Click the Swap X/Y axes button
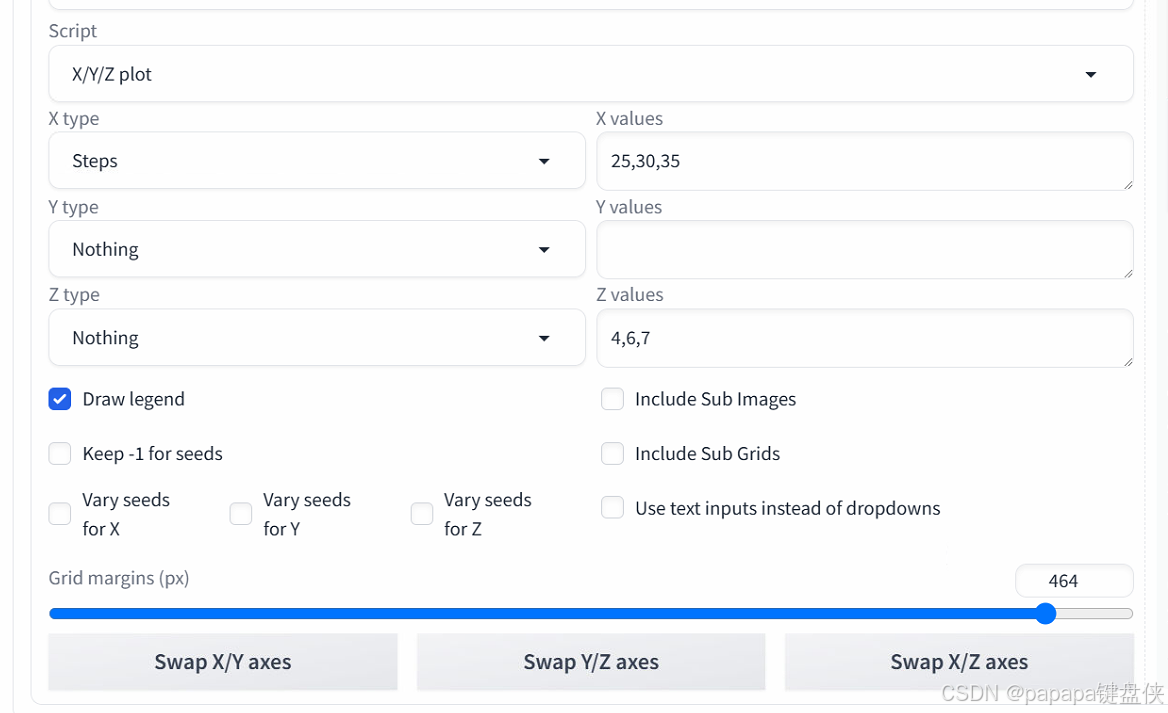 pyautogui.click(x=223, y=662)
